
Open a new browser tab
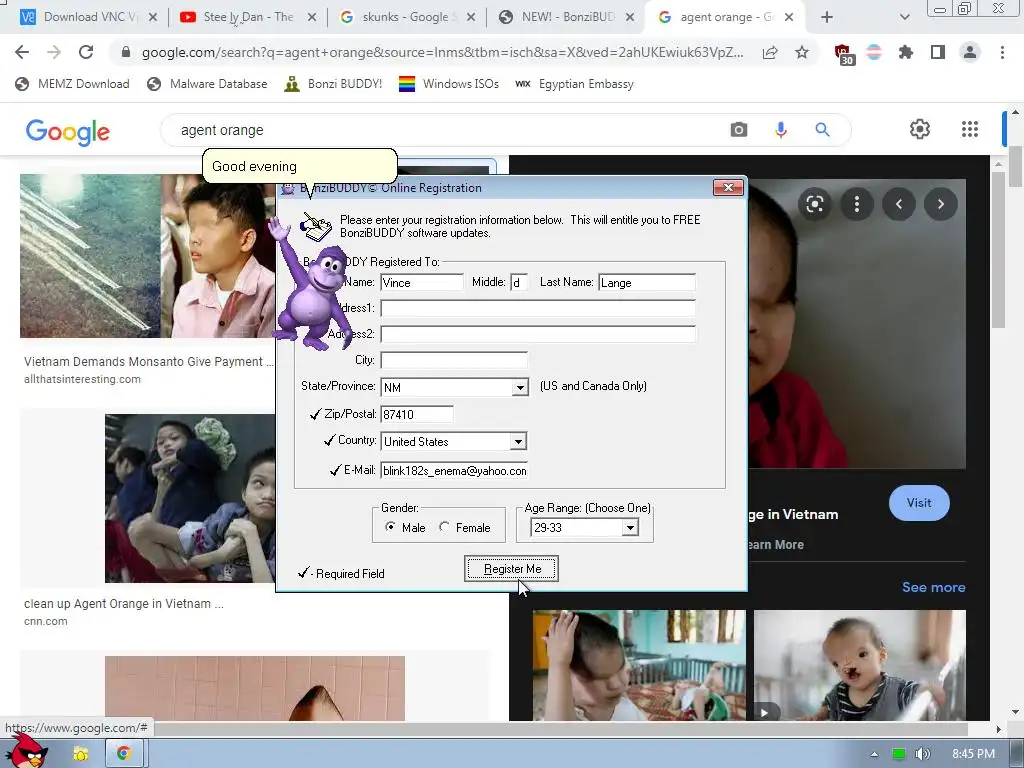827,18
